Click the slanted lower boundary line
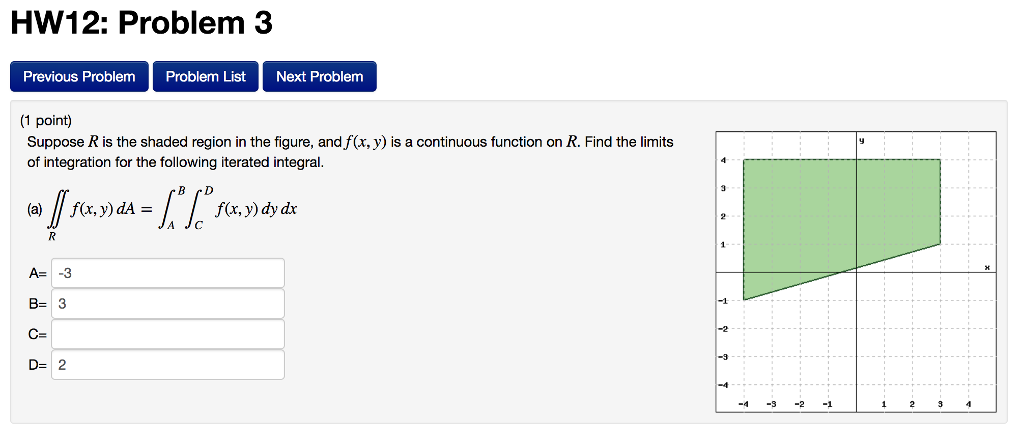 (x=842, y=272)
